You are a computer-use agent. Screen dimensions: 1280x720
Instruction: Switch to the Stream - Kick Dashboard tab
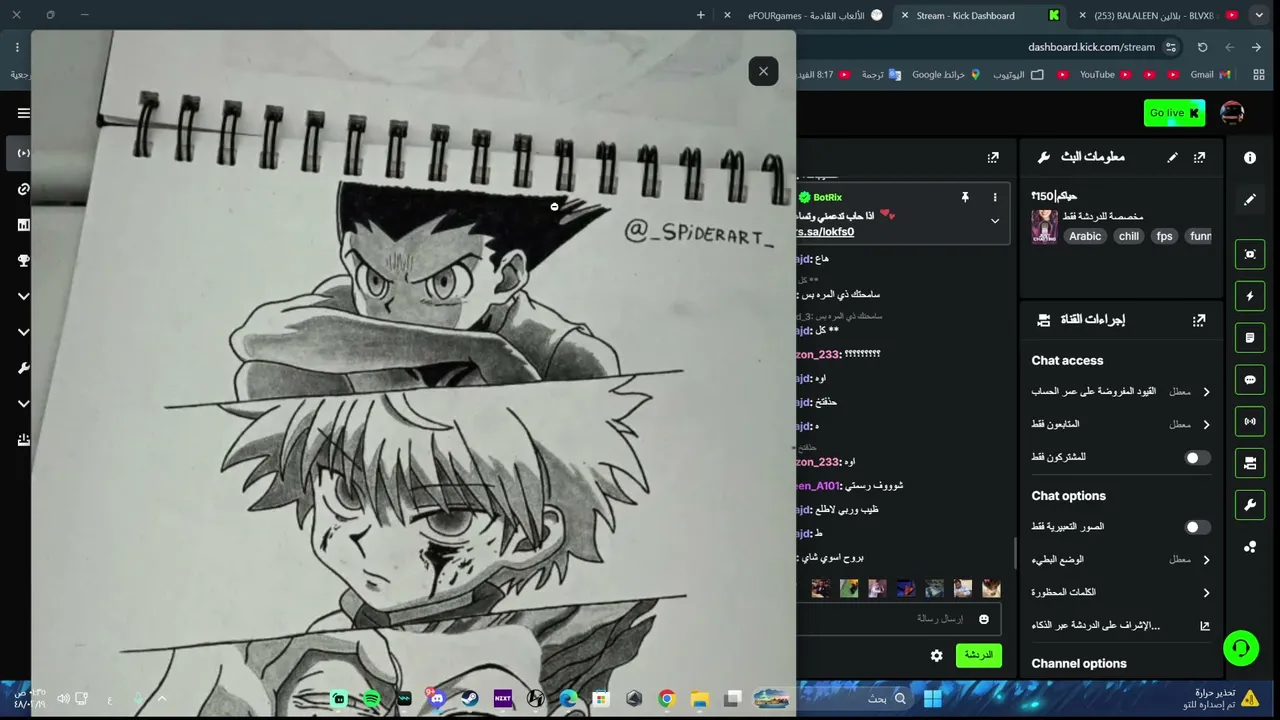[x=980, y=15]
